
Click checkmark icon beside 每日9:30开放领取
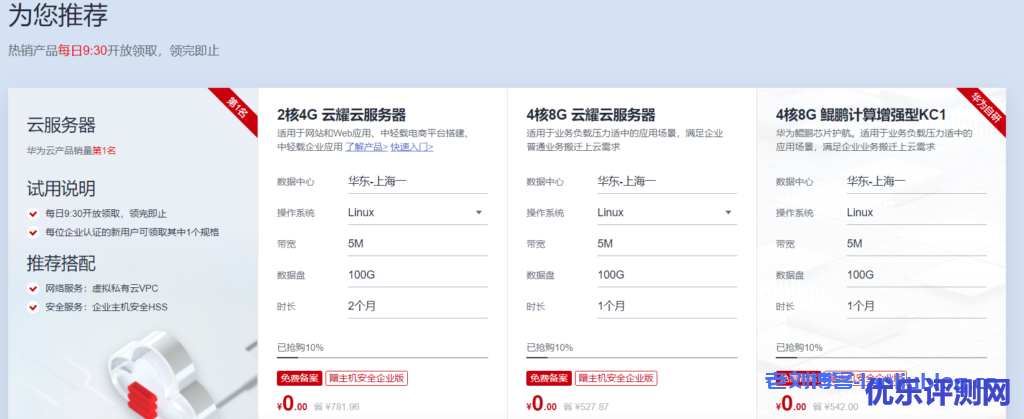coord(34,214)
